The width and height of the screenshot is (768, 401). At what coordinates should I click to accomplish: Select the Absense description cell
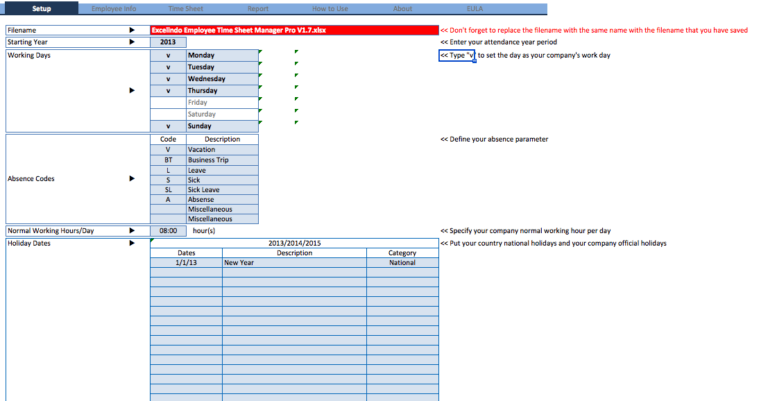[x=222, y=199]
